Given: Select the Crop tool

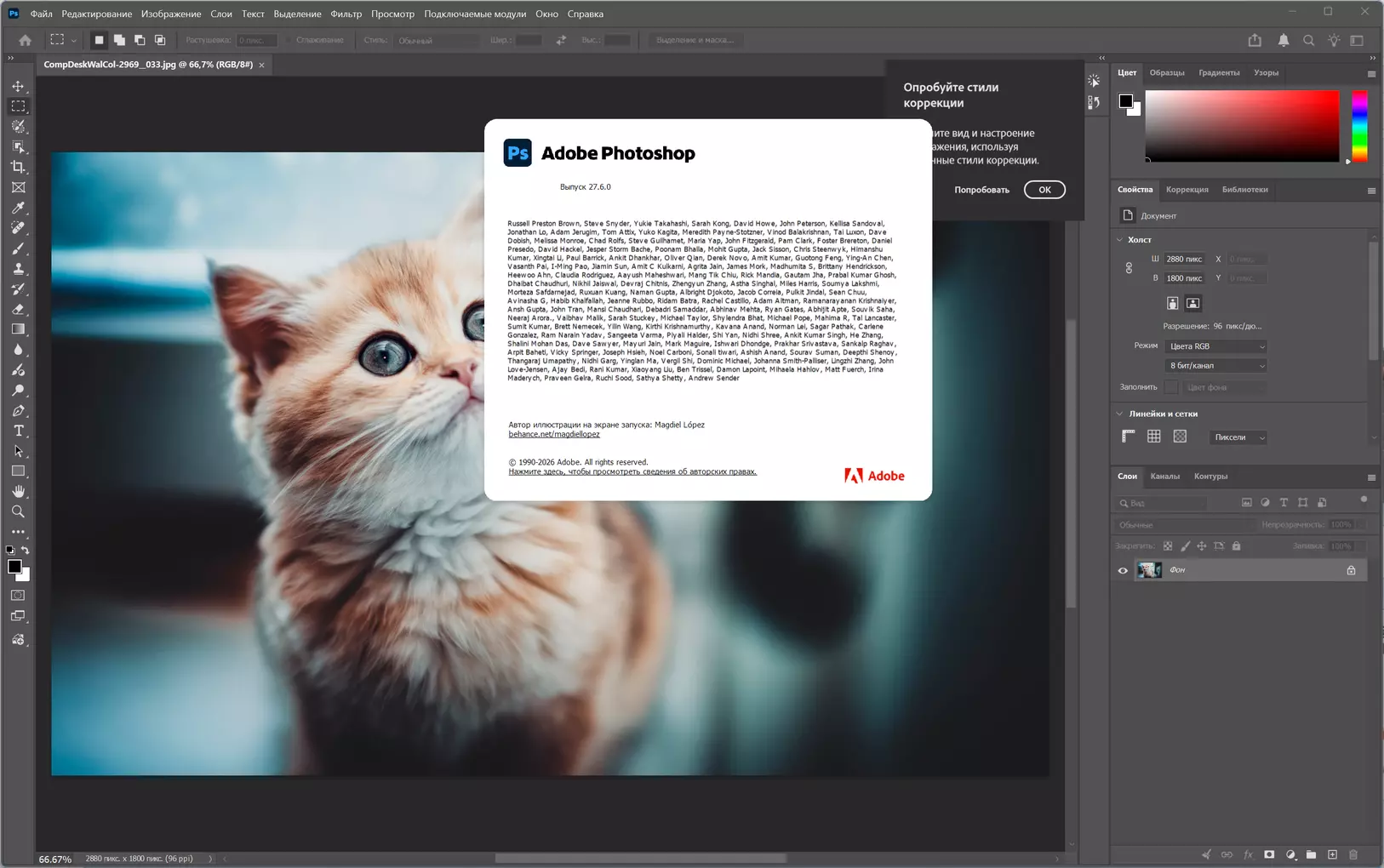Looking at the screenshot, I should (x=18, y=167).
